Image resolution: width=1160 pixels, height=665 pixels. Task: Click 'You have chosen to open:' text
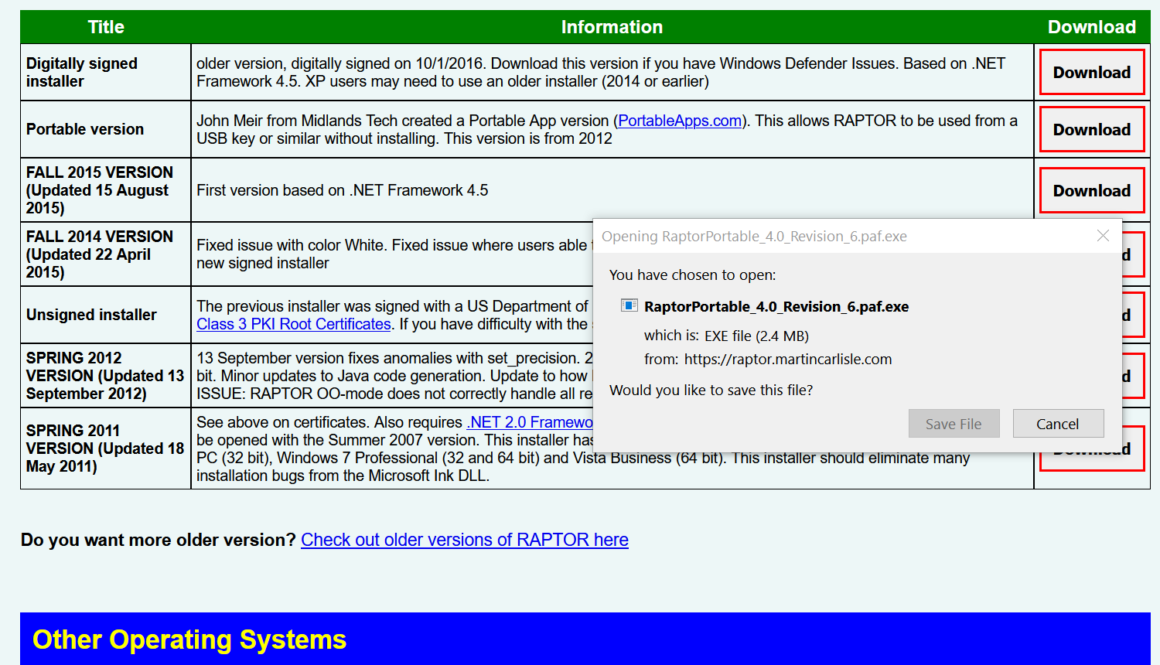click(692, 275)
